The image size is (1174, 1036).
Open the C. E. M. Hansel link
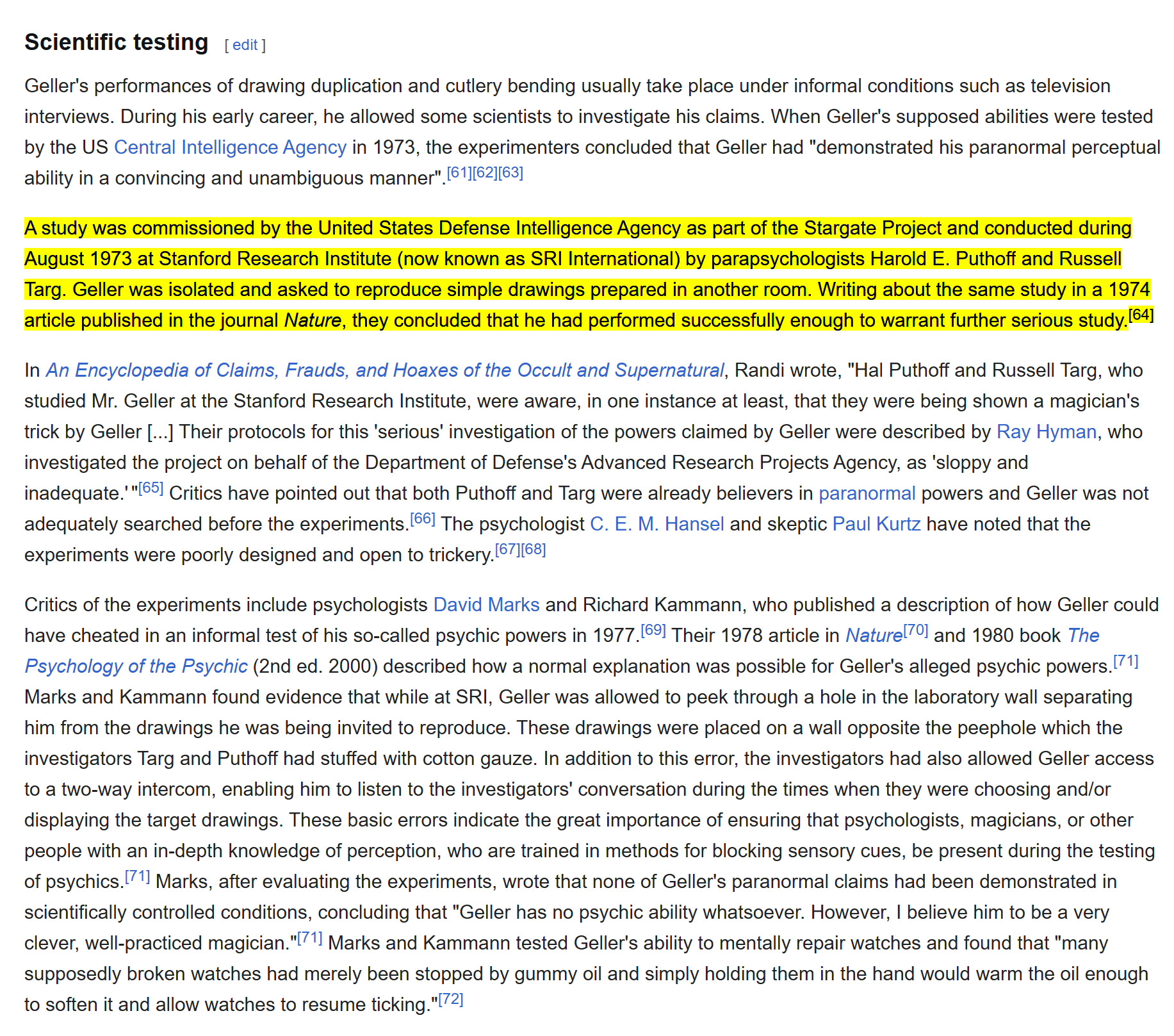pos(657,524)
